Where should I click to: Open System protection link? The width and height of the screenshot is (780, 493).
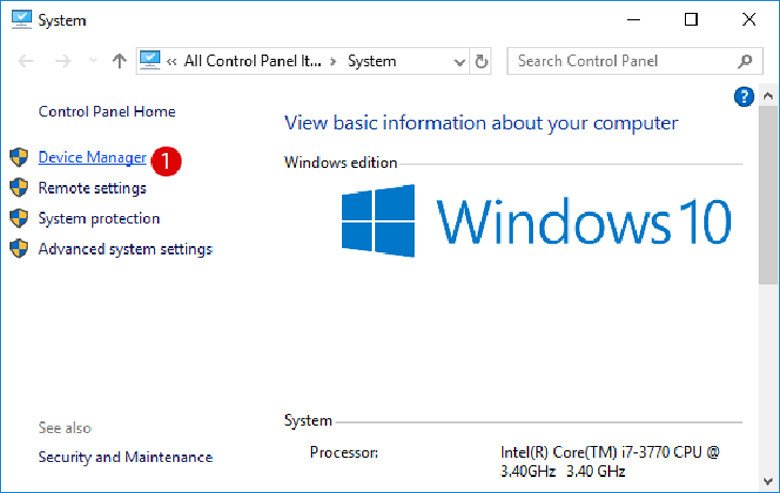click(99, 218)
